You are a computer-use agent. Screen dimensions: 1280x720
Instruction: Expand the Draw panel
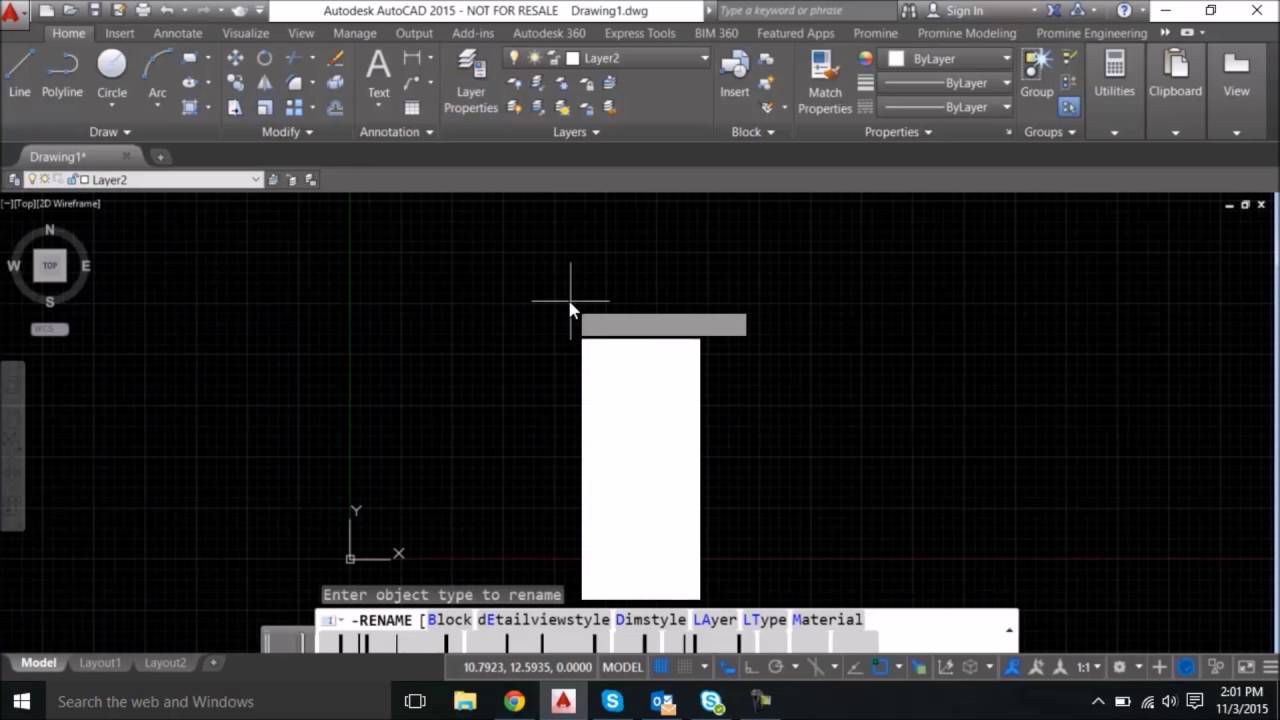coord(110,132)
